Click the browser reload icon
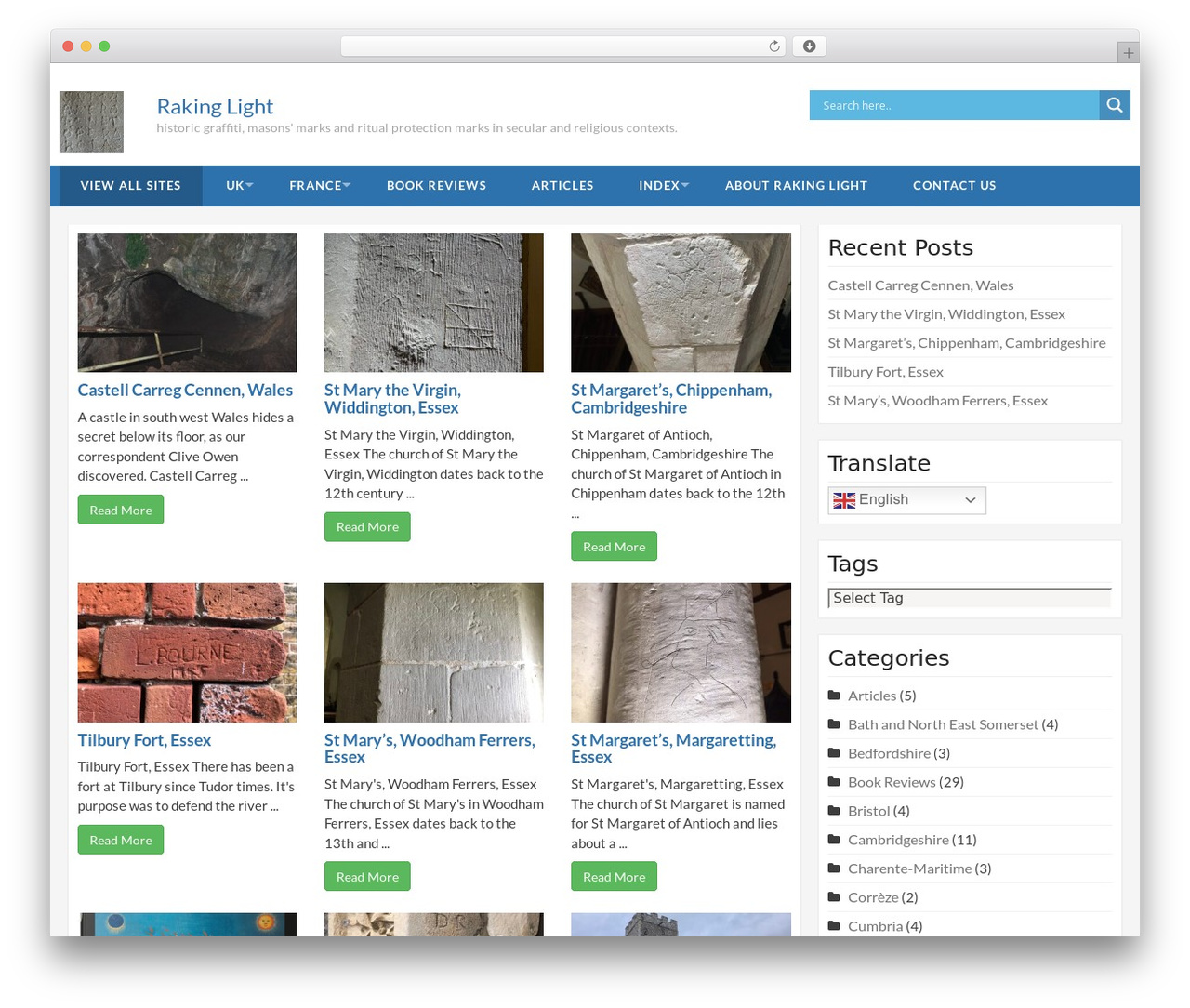The width and height of the screenshot is (1190, 1008). (x=774, y=46)
